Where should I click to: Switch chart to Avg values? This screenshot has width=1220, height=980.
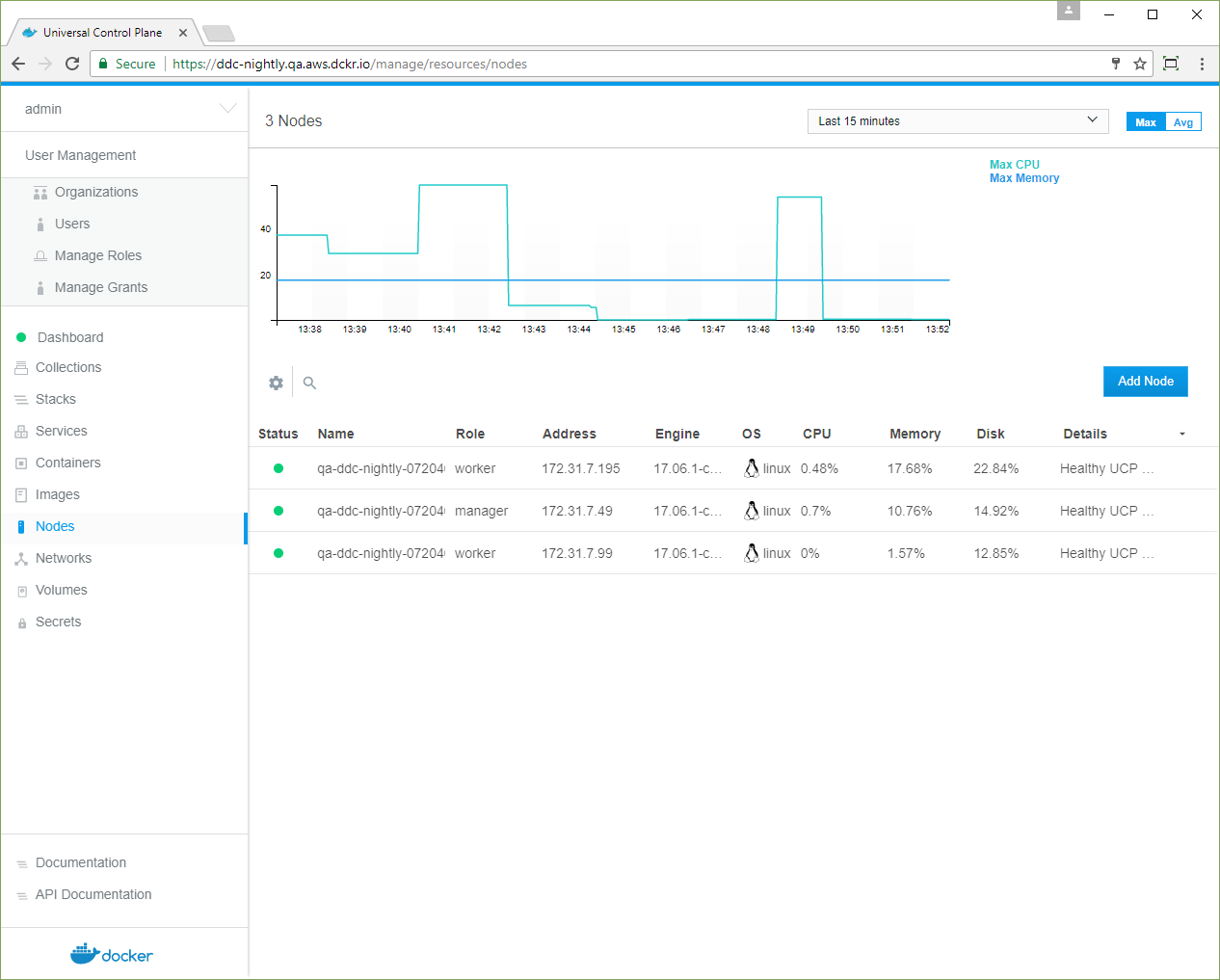point(1182,121)
